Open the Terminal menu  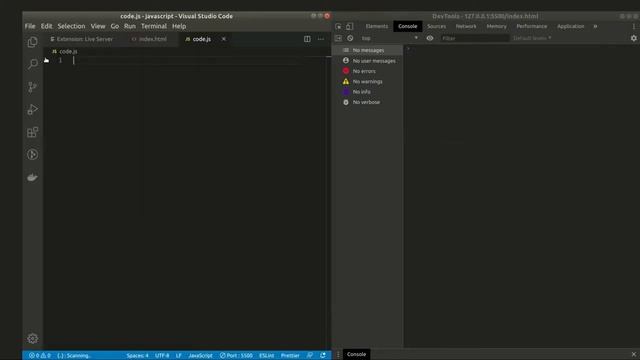(154, 26)
